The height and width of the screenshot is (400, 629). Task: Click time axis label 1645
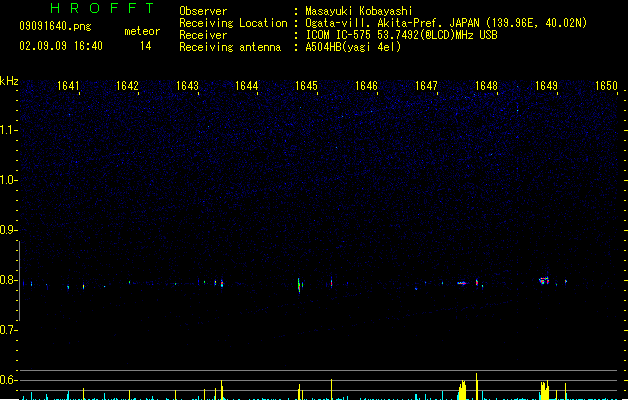pos(306,86)
